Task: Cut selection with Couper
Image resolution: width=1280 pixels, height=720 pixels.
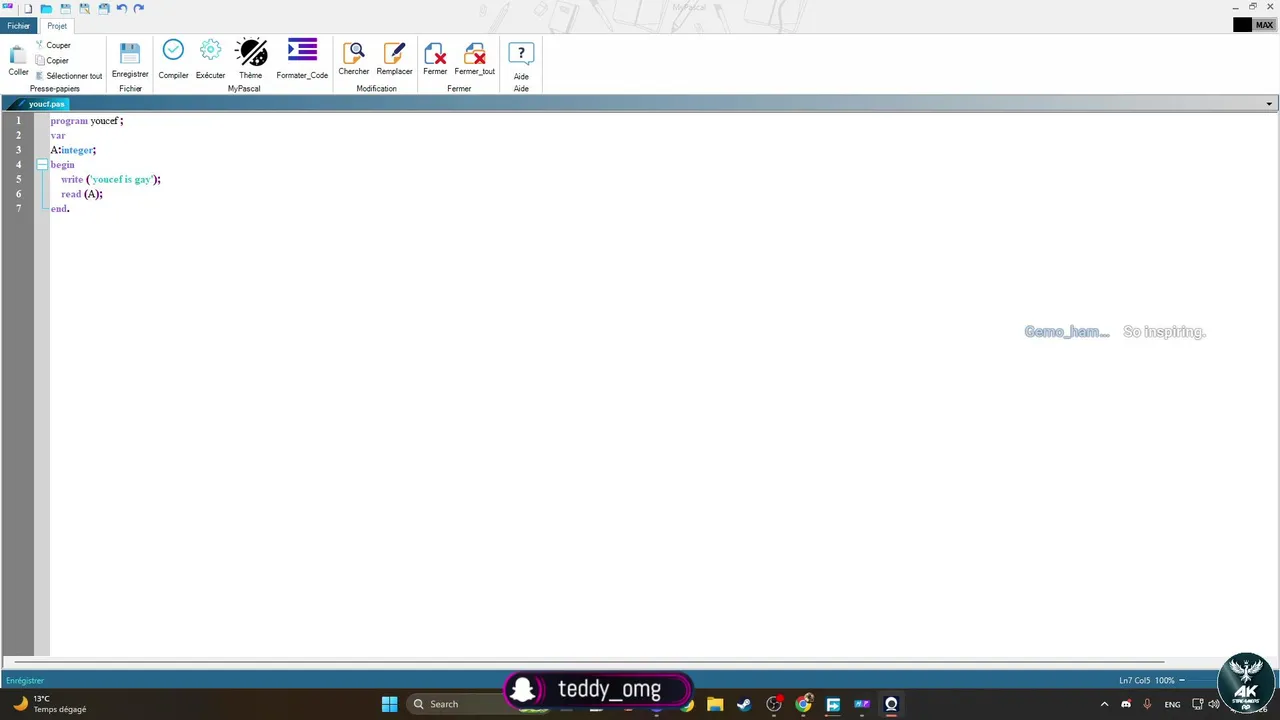Action: (x=53, y=45)
